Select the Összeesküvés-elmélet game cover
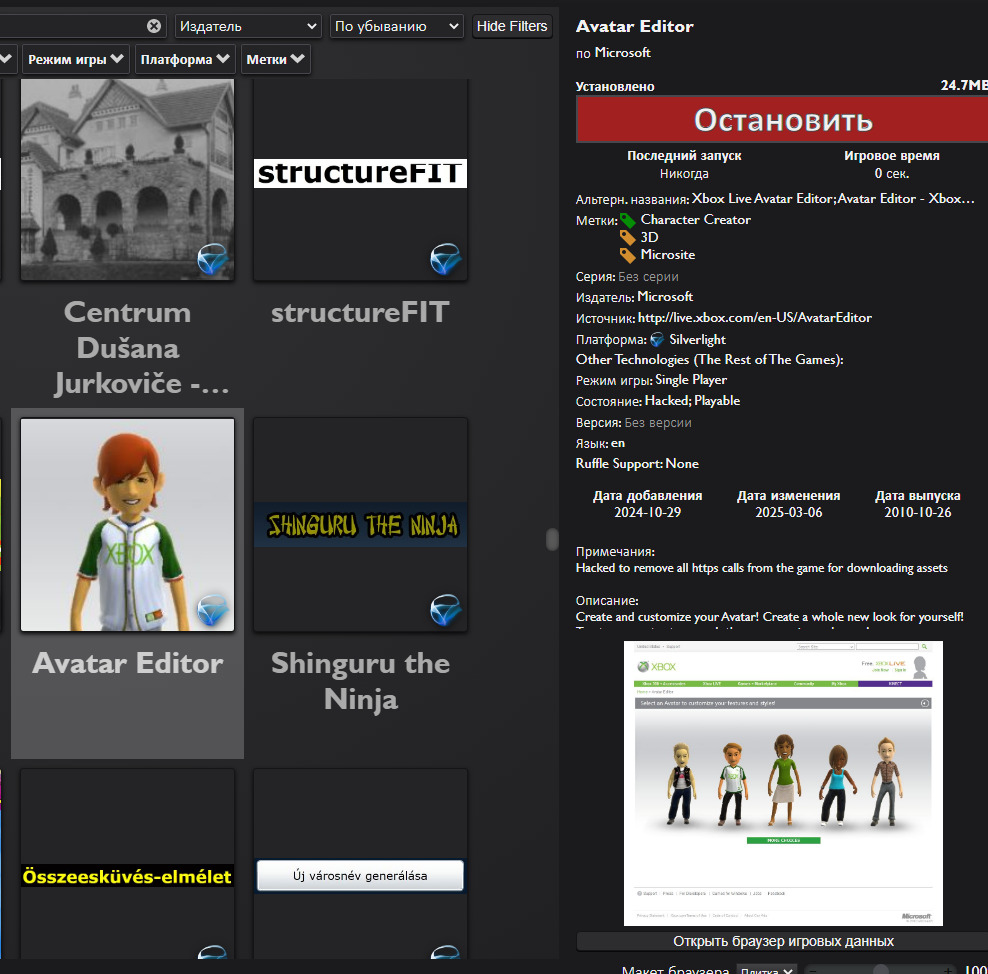The height and width of the screenshot is (974, 988). tap(127, 864)
